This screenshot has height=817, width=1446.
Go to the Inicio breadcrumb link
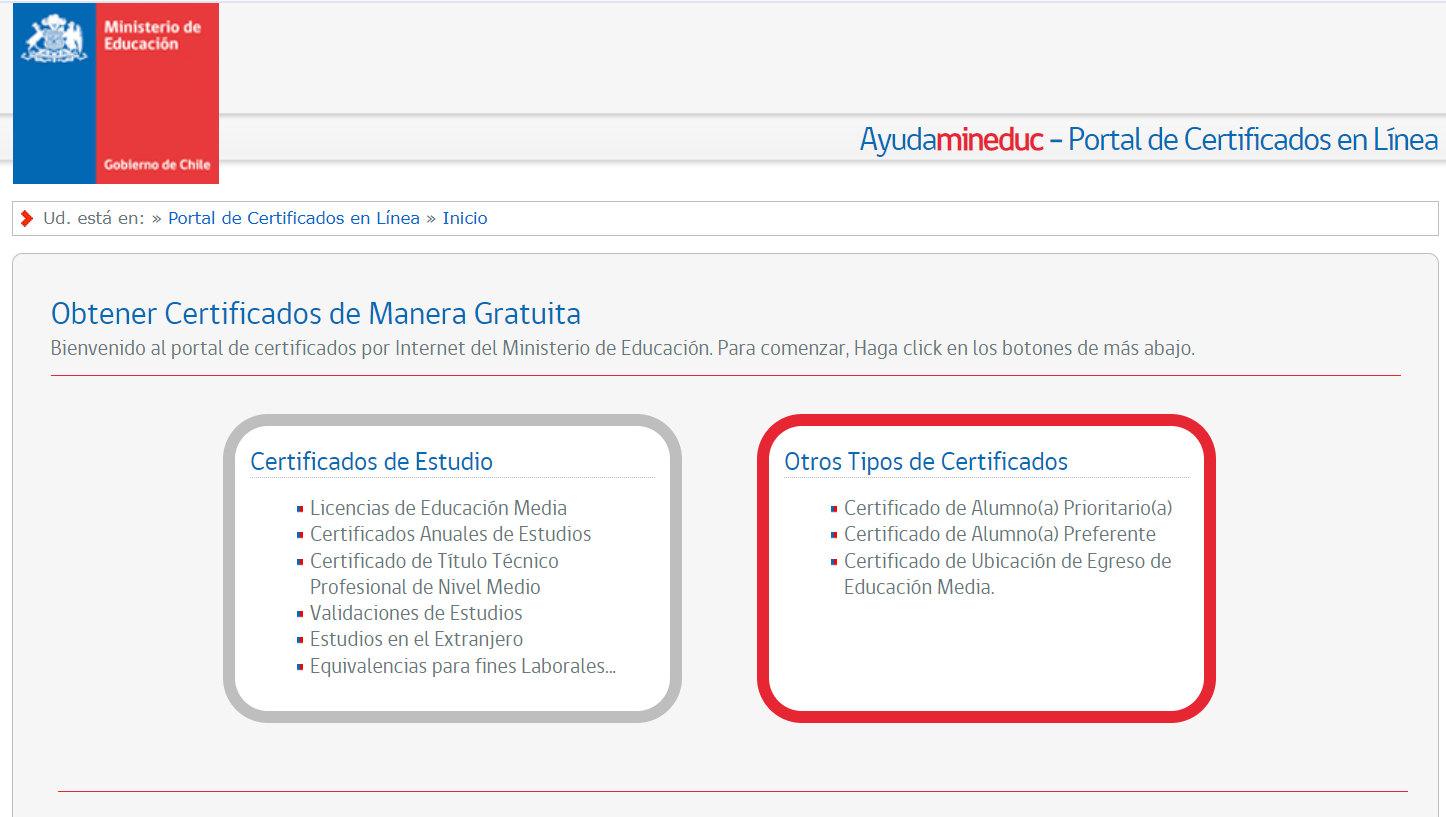[465, 218]
